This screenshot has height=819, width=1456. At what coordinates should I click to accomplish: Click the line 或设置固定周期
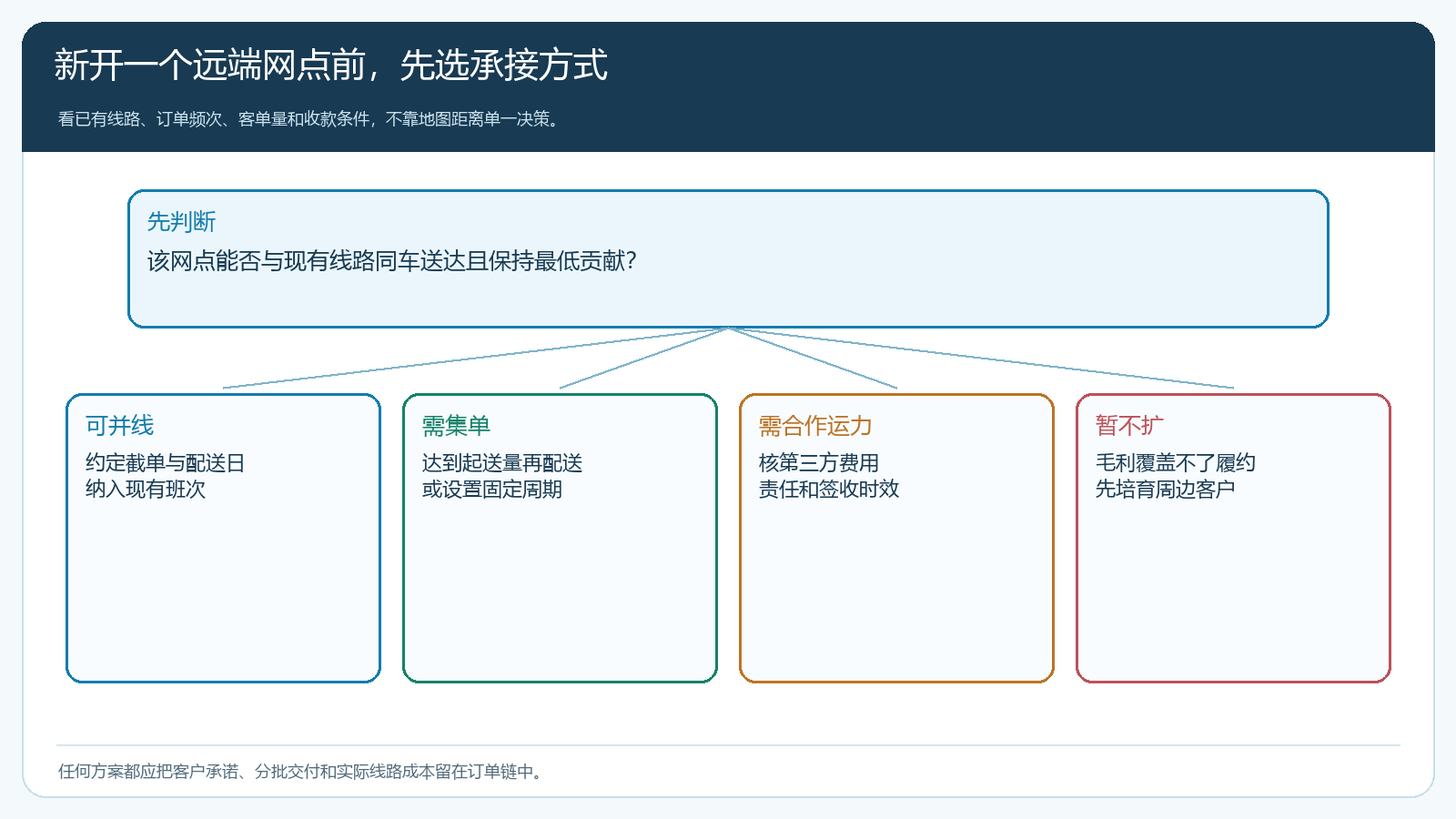click(x=491, y=490)
